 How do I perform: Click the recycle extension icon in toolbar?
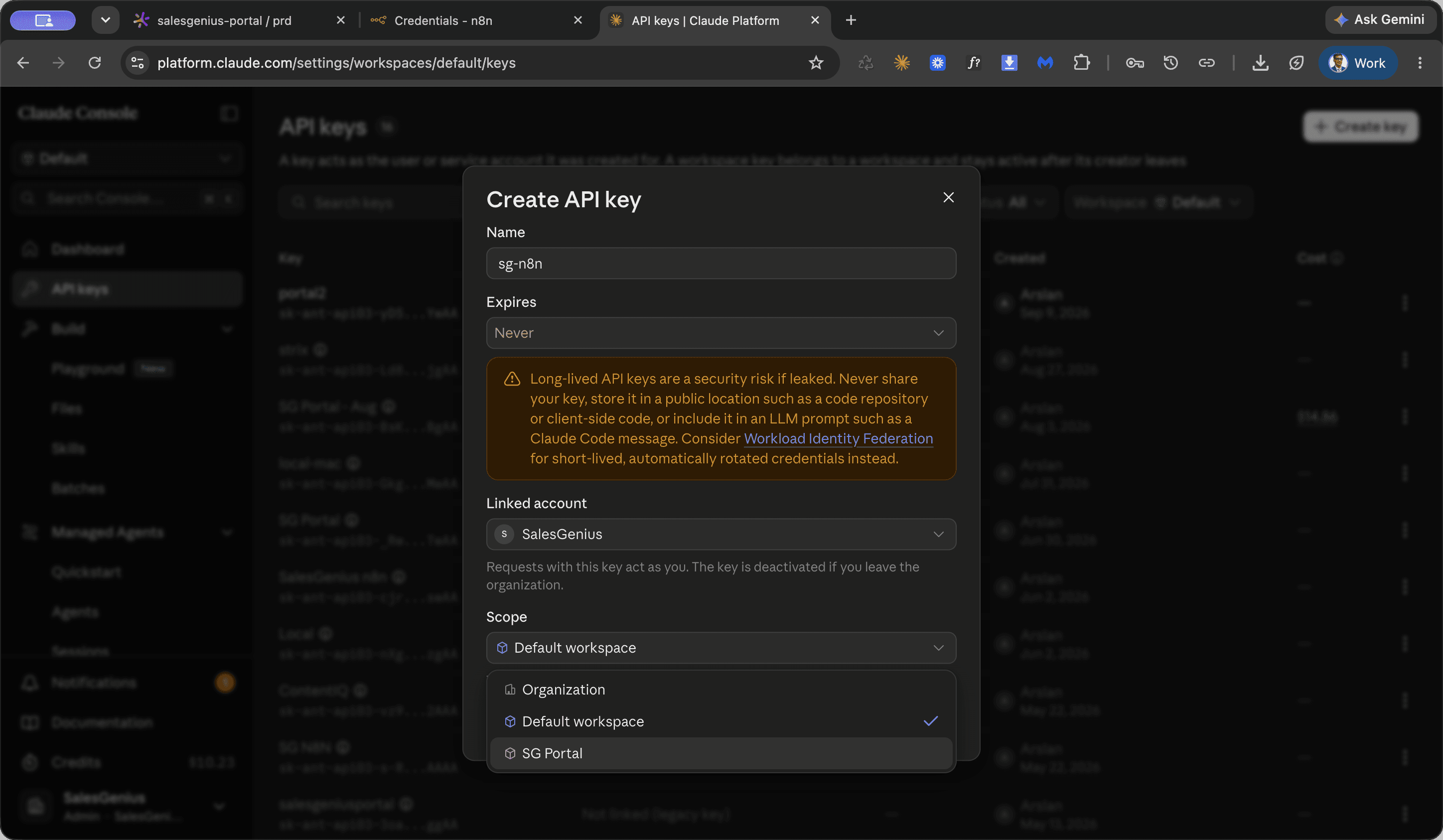pos(866,63)
